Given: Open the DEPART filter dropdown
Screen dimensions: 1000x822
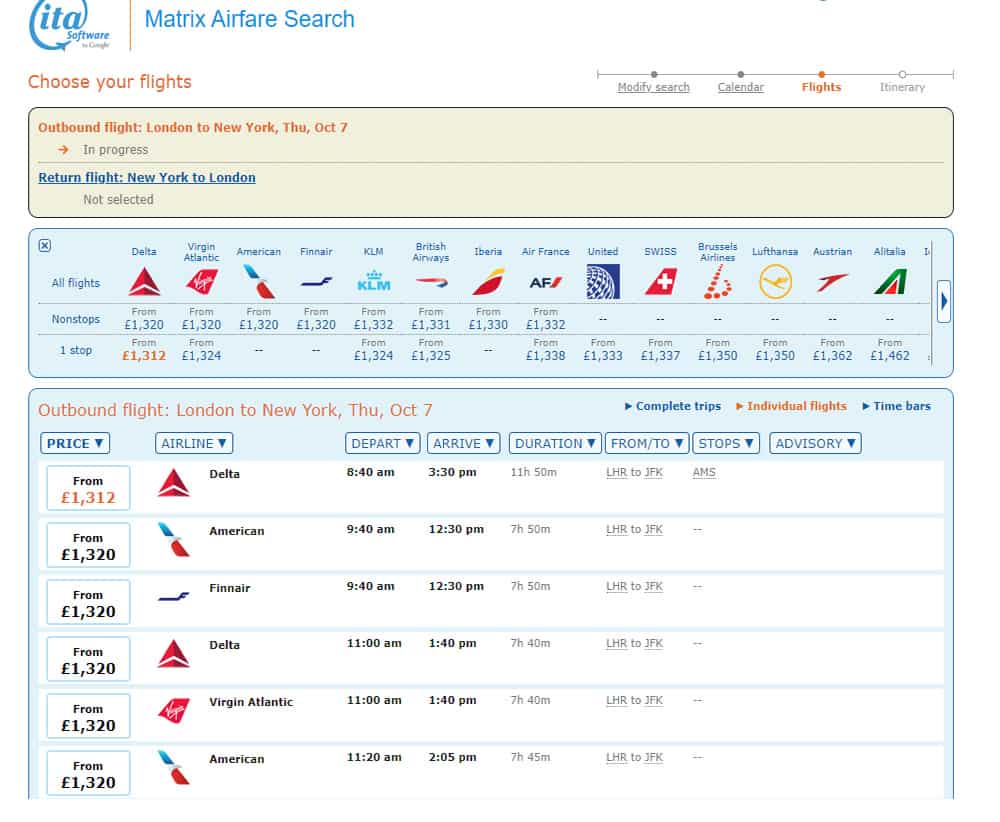Looking at the screenshot, I should click(383, 443).
